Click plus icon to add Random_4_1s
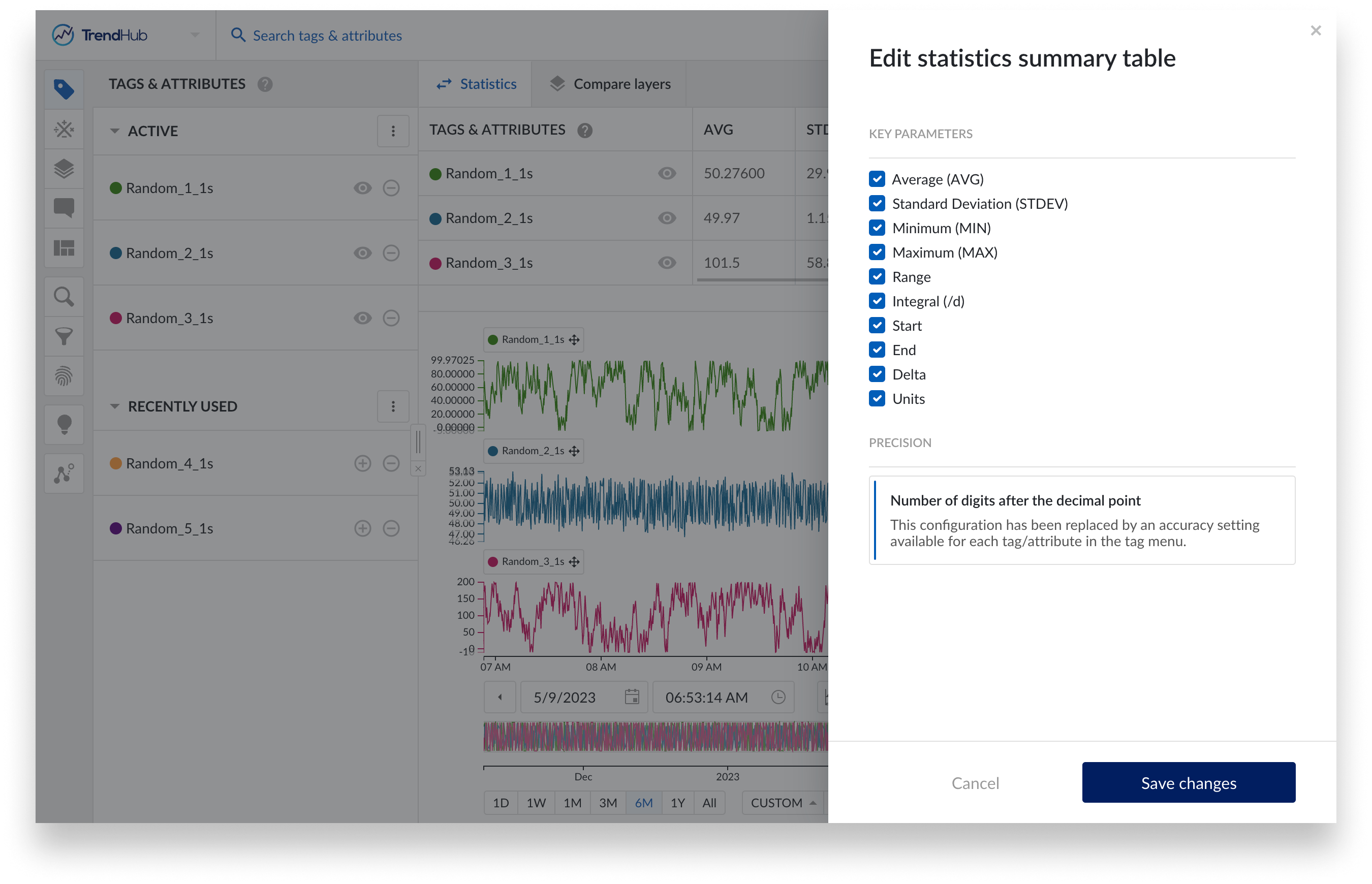1372x884 pixels. coord(362,463)
